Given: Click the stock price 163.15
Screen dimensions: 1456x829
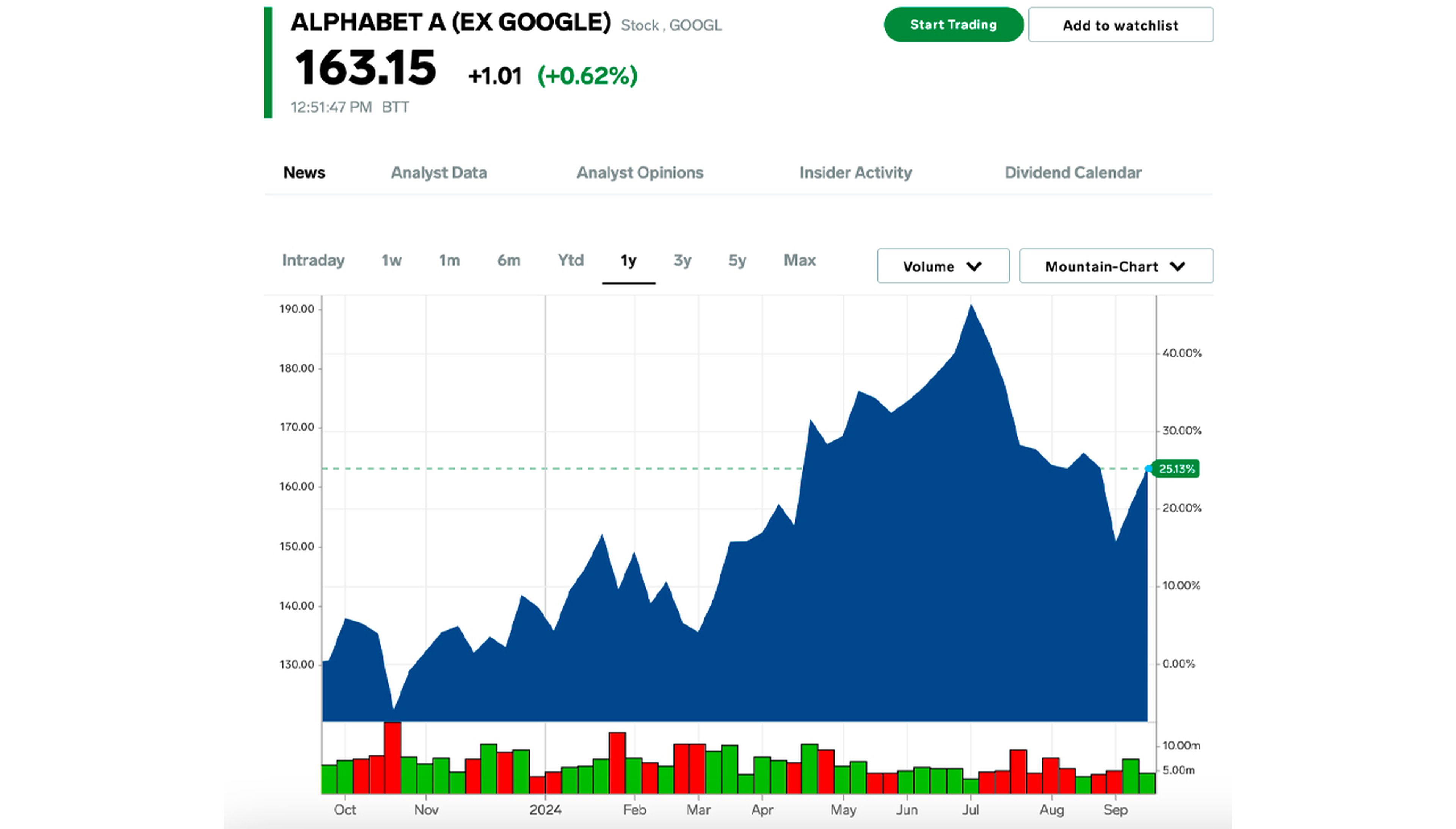Looking at the screenshot, I should point(365,68).
